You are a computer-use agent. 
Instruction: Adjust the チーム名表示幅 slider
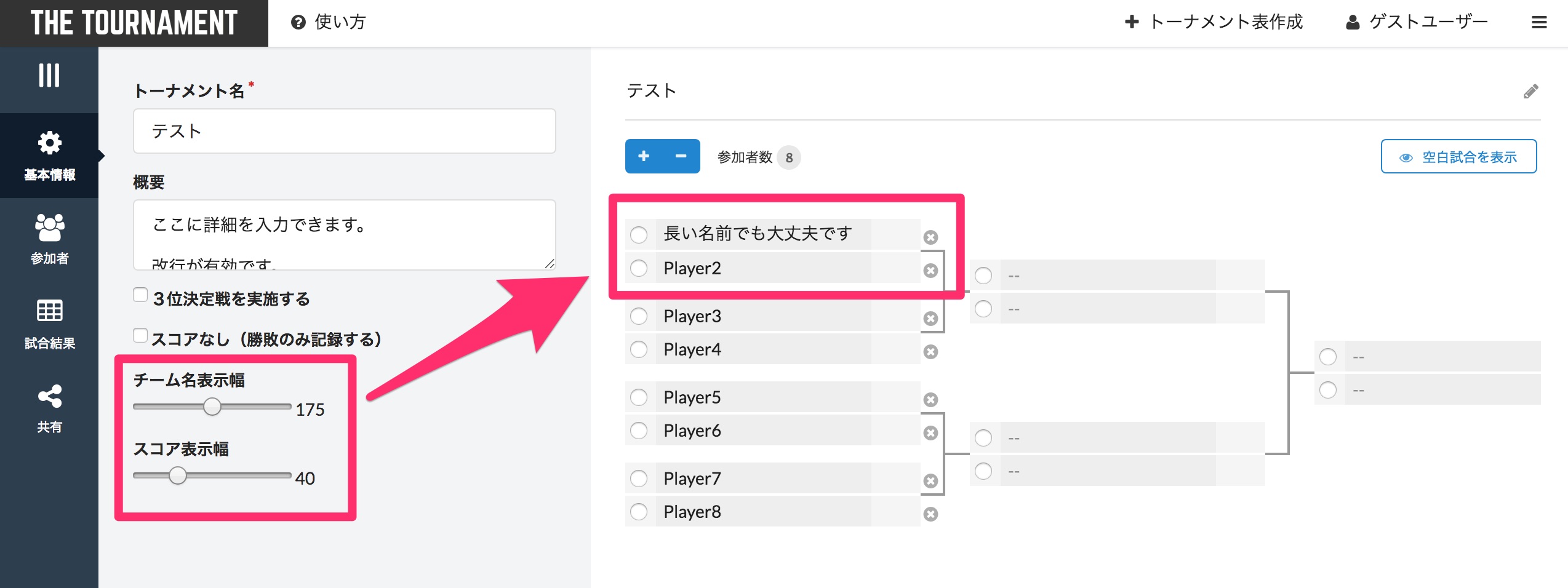(x=212, y=407)
